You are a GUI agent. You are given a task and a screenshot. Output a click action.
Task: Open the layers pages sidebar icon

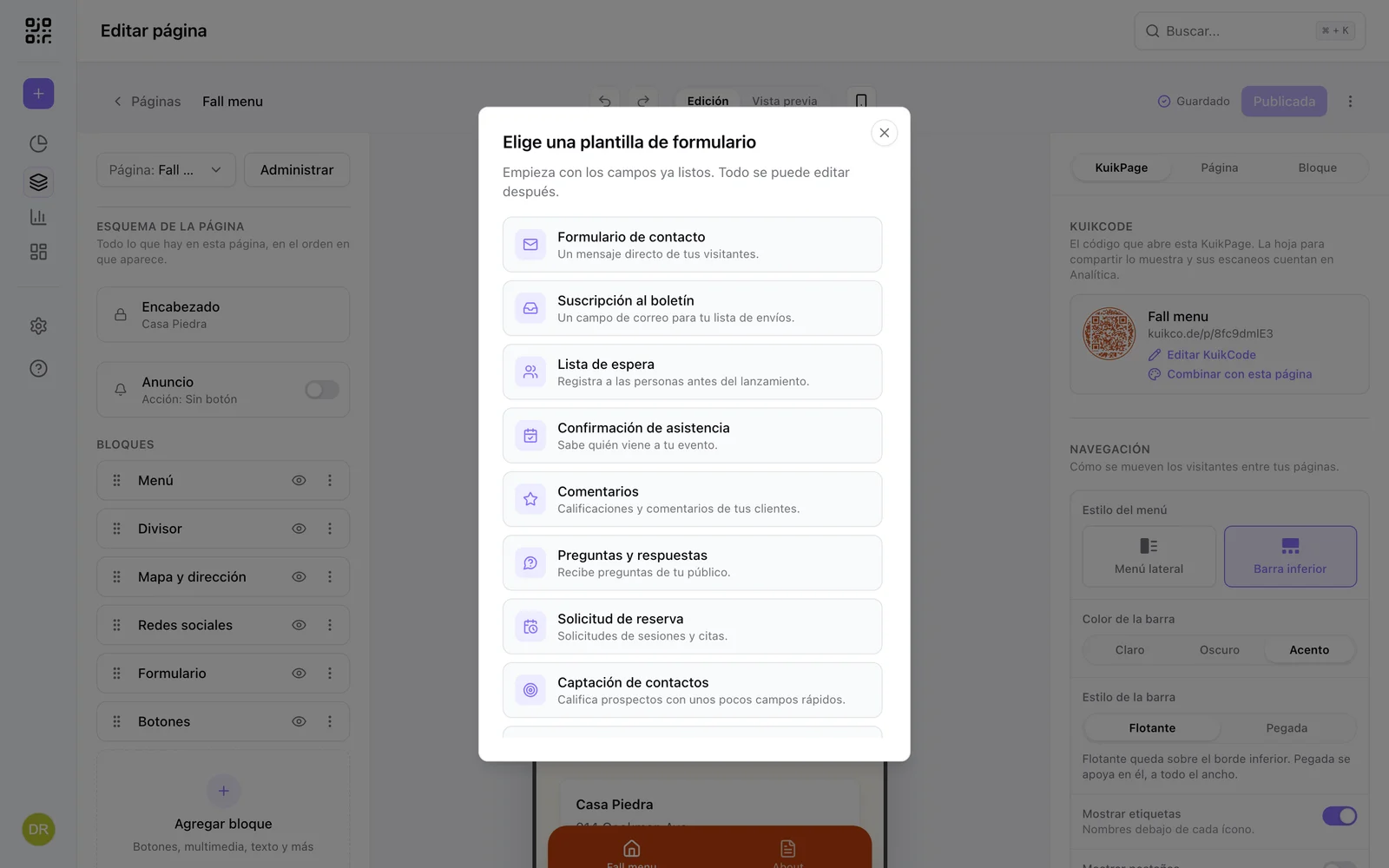pyautogui.click(x=38, y=182)
